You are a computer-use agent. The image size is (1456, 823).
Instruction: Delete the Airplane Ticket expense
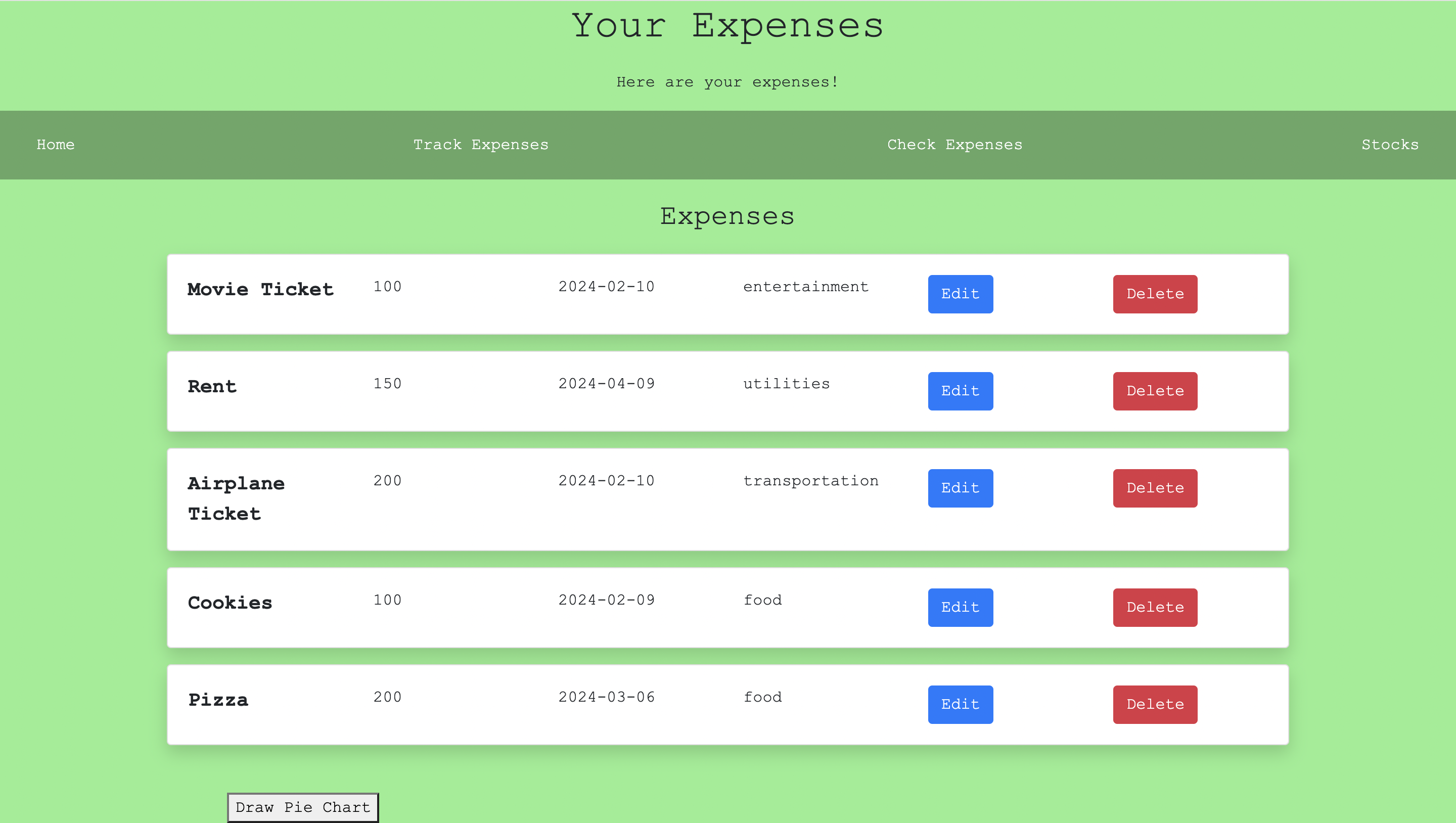tap(1154, 488)
